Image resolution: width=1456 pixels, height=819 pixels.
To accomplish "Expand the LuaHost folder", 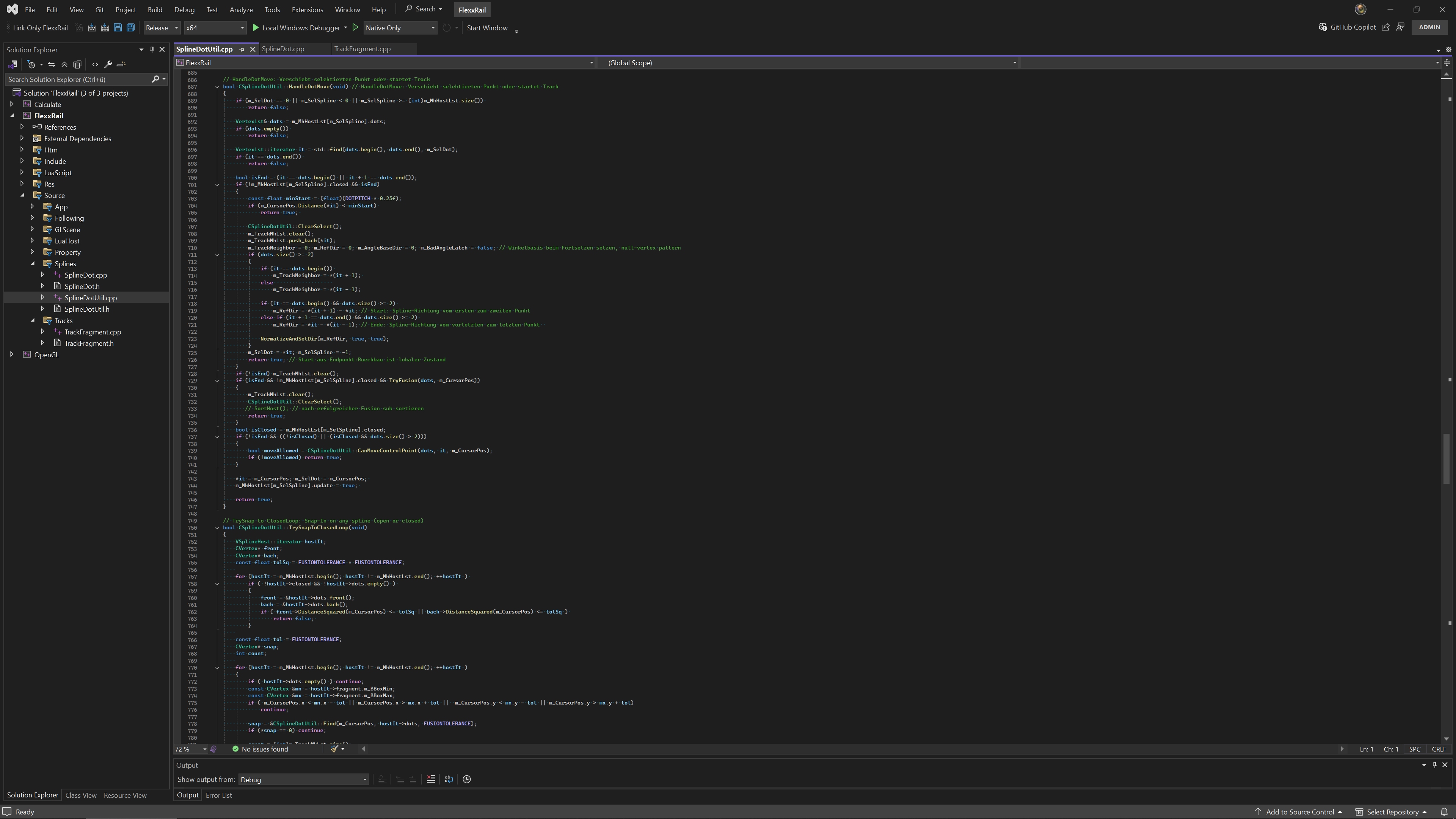I will coord(32,241).
